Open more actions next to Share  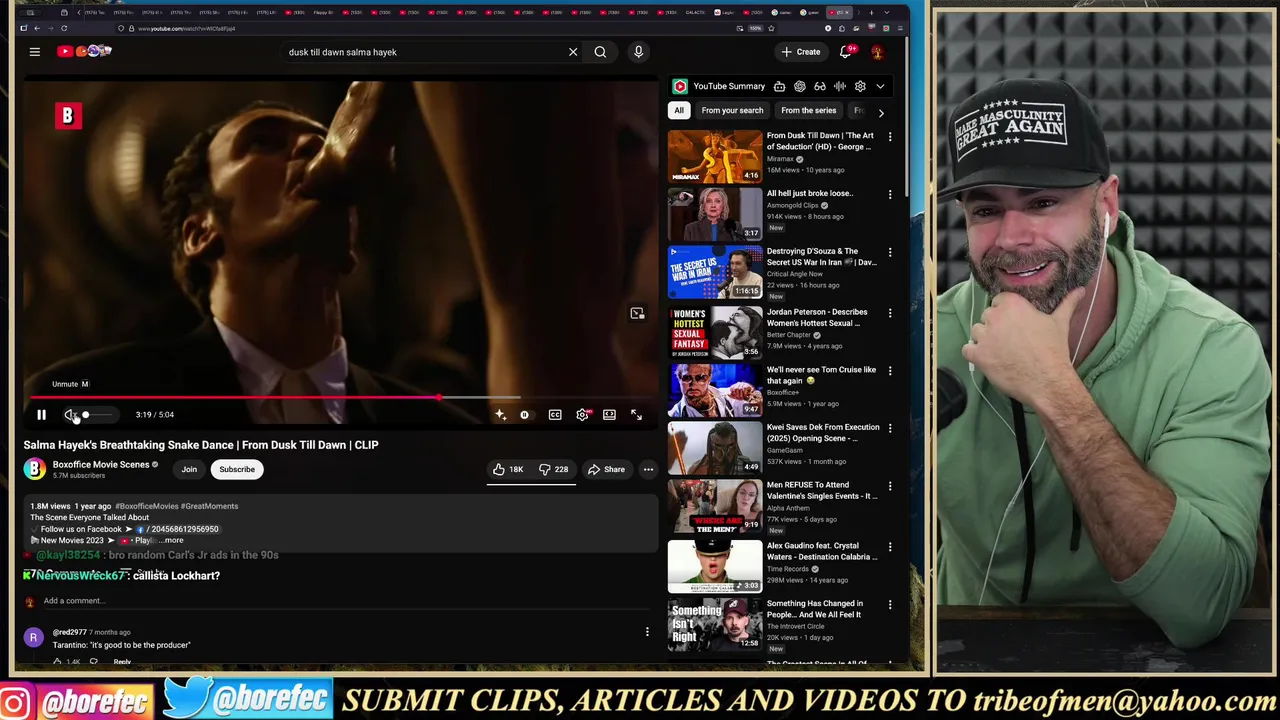click(x=648, y=469)
